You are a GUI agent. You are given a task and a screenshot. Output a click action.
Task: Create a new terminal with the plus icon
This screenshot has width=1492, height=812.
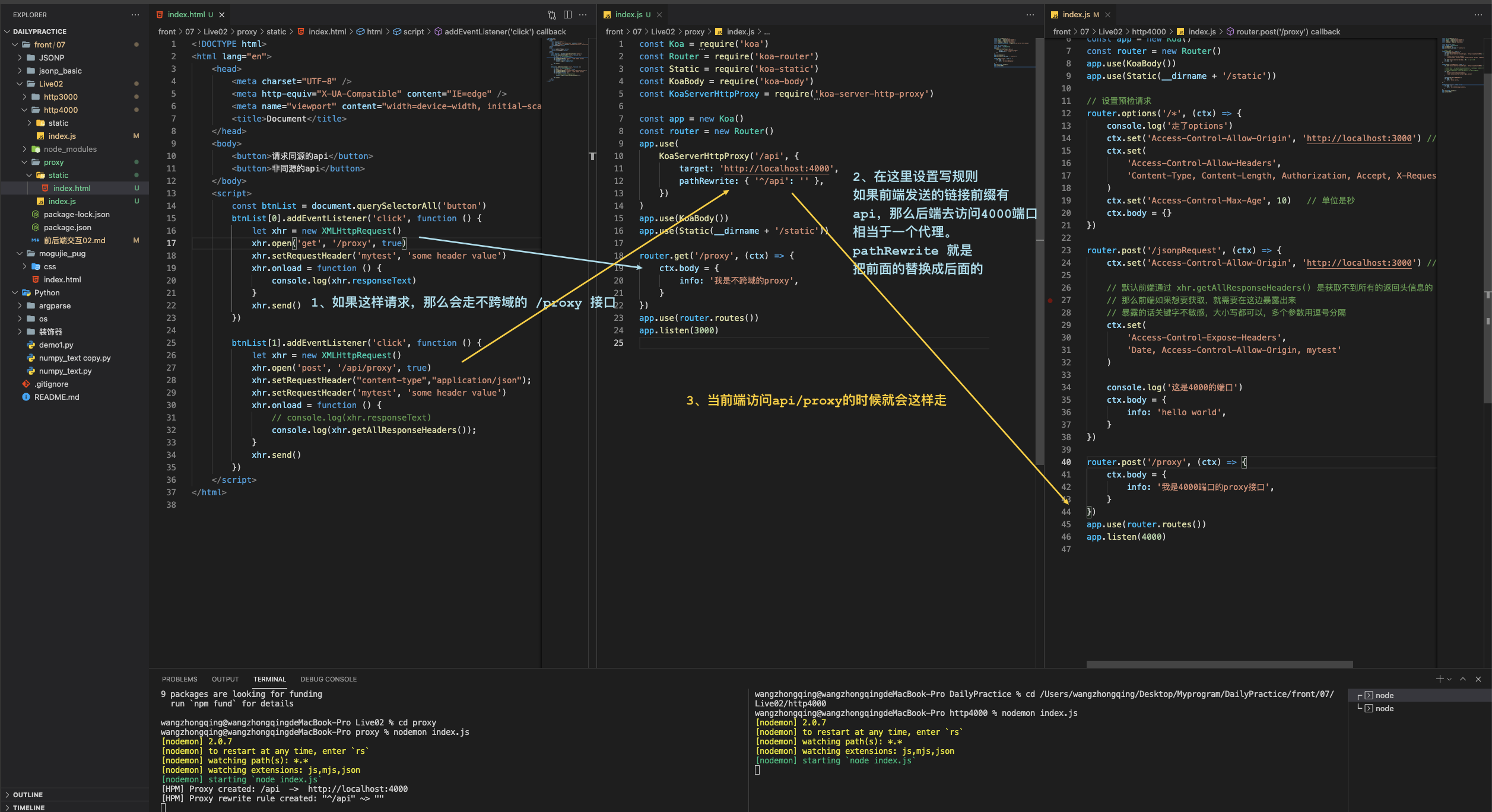pyautogui.click(x=1439, y=679)
